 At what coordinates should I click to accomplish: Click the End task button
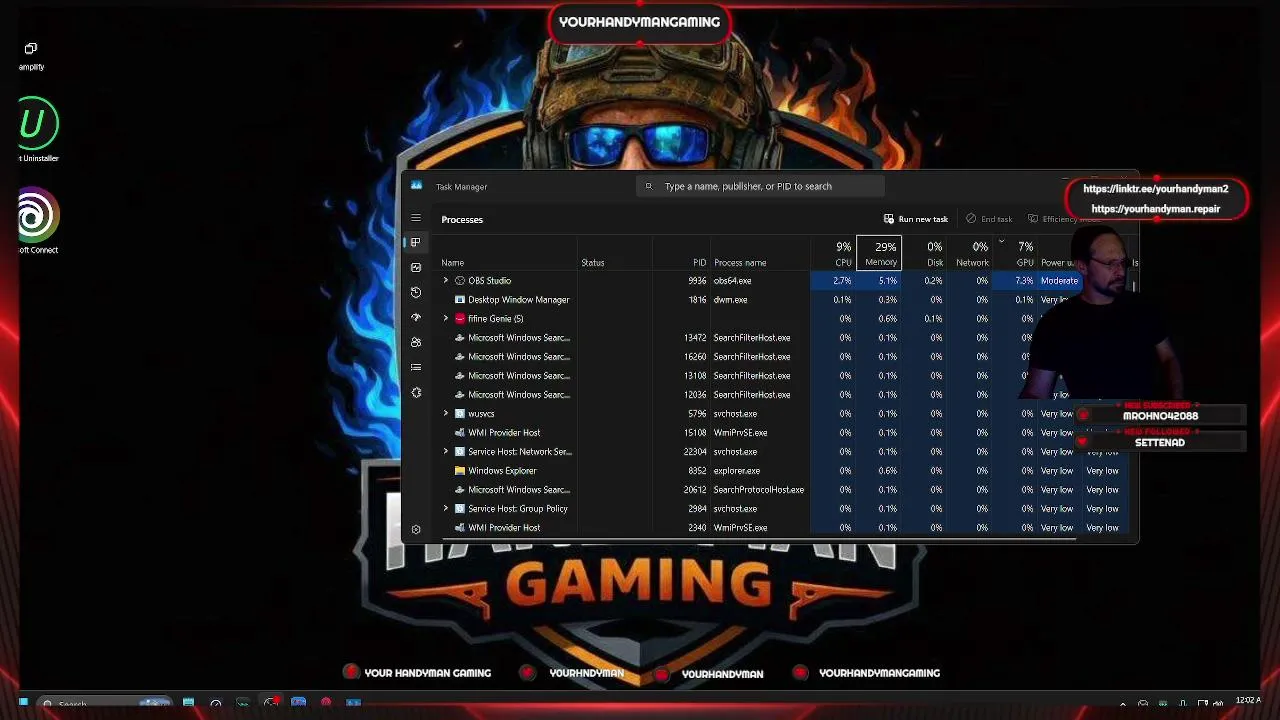coord(989,219)
